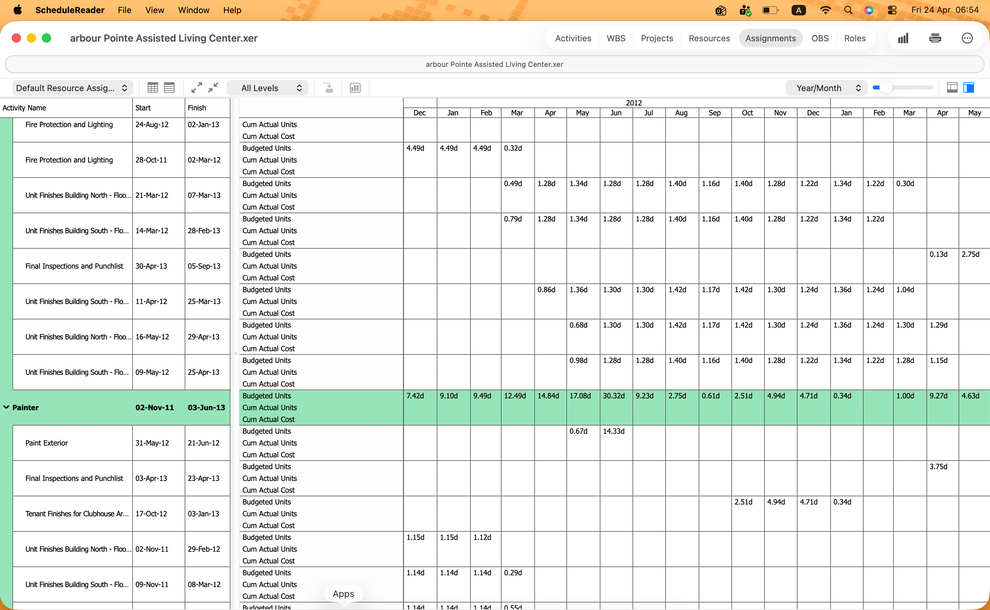Click the Activity Name column header
The width and height of the screenshot is (990, 610).
point(66,107)
